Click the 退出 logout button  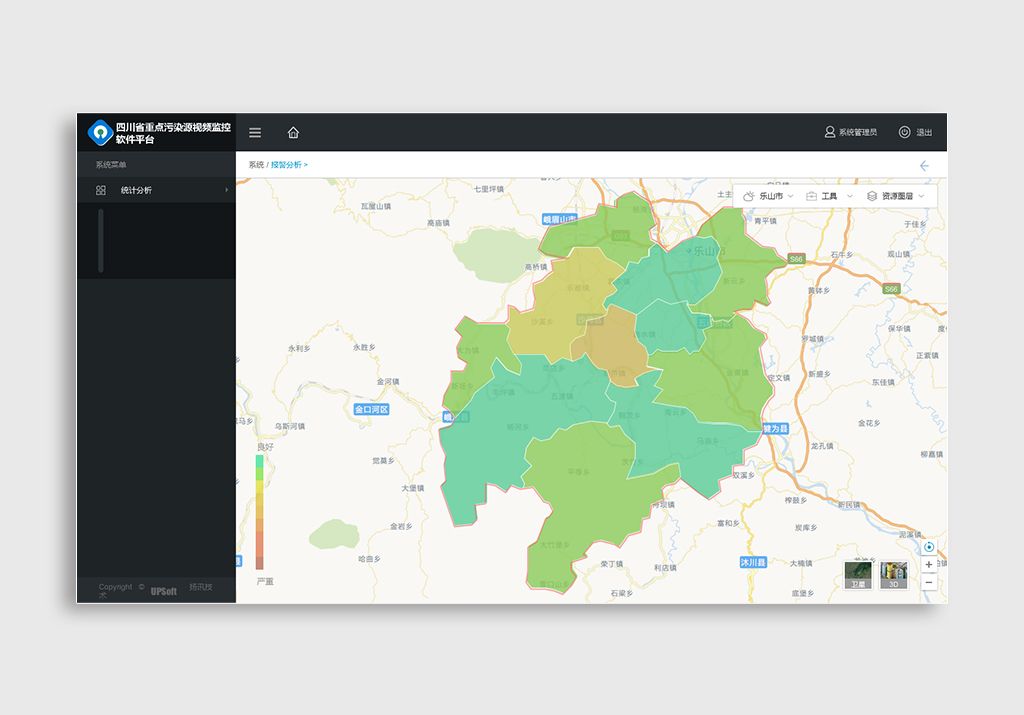(x=916, y=132)
